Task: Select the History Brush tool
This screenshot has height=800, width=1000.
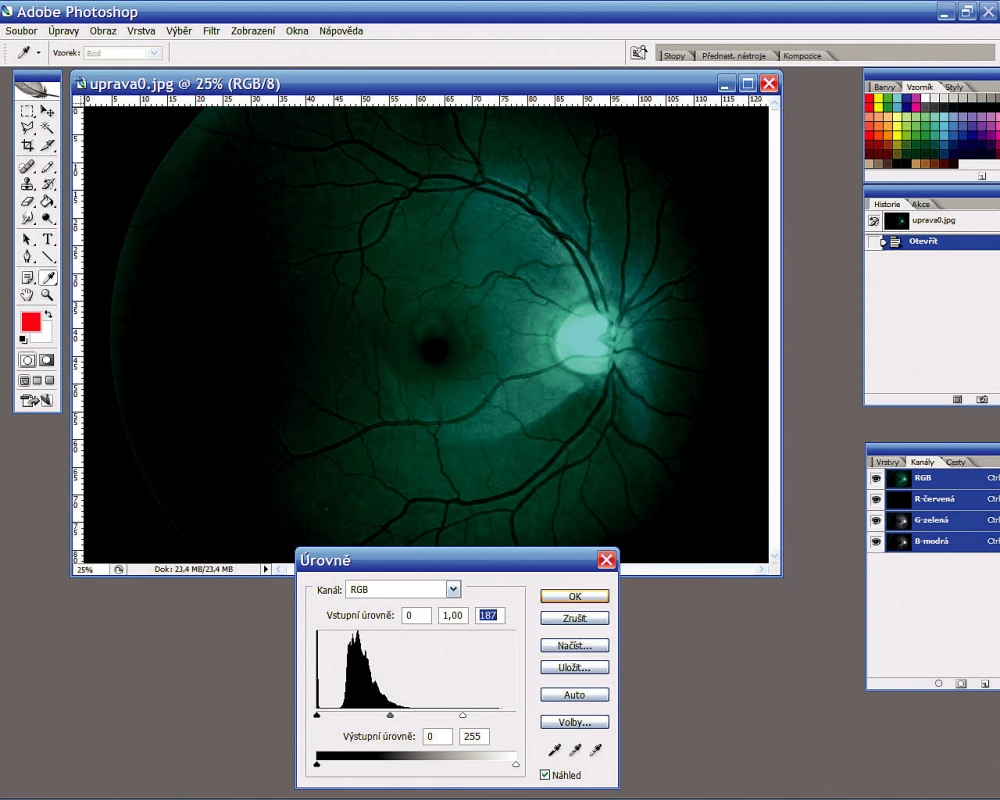Action: (47, 184)
